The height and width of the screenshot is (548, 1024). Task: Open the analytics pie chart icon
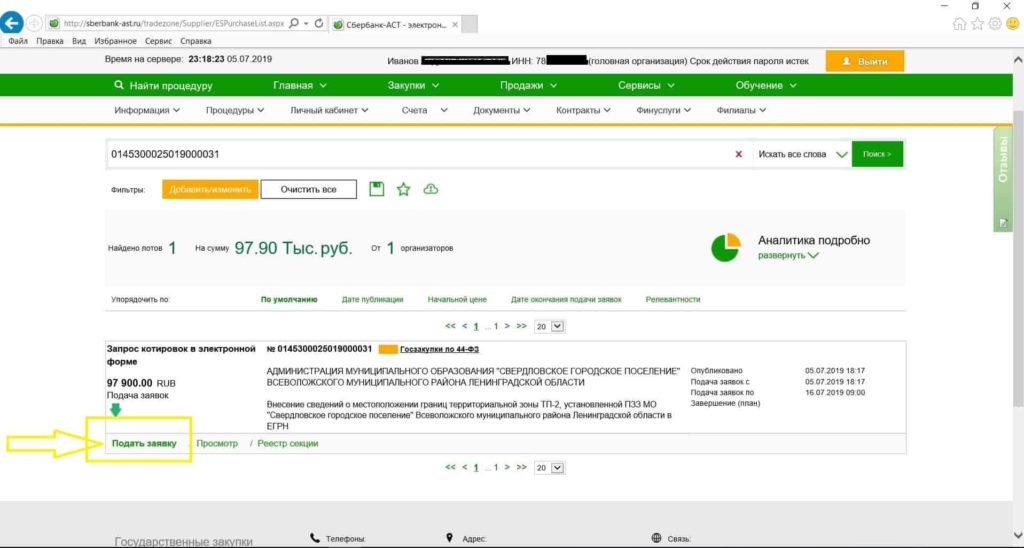click(726, 247)
